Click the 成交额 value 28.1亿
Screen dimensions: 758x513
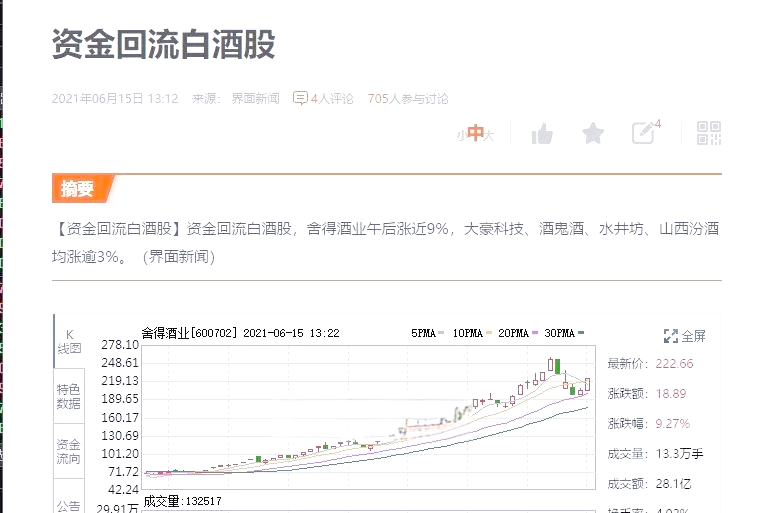[673, 484]
